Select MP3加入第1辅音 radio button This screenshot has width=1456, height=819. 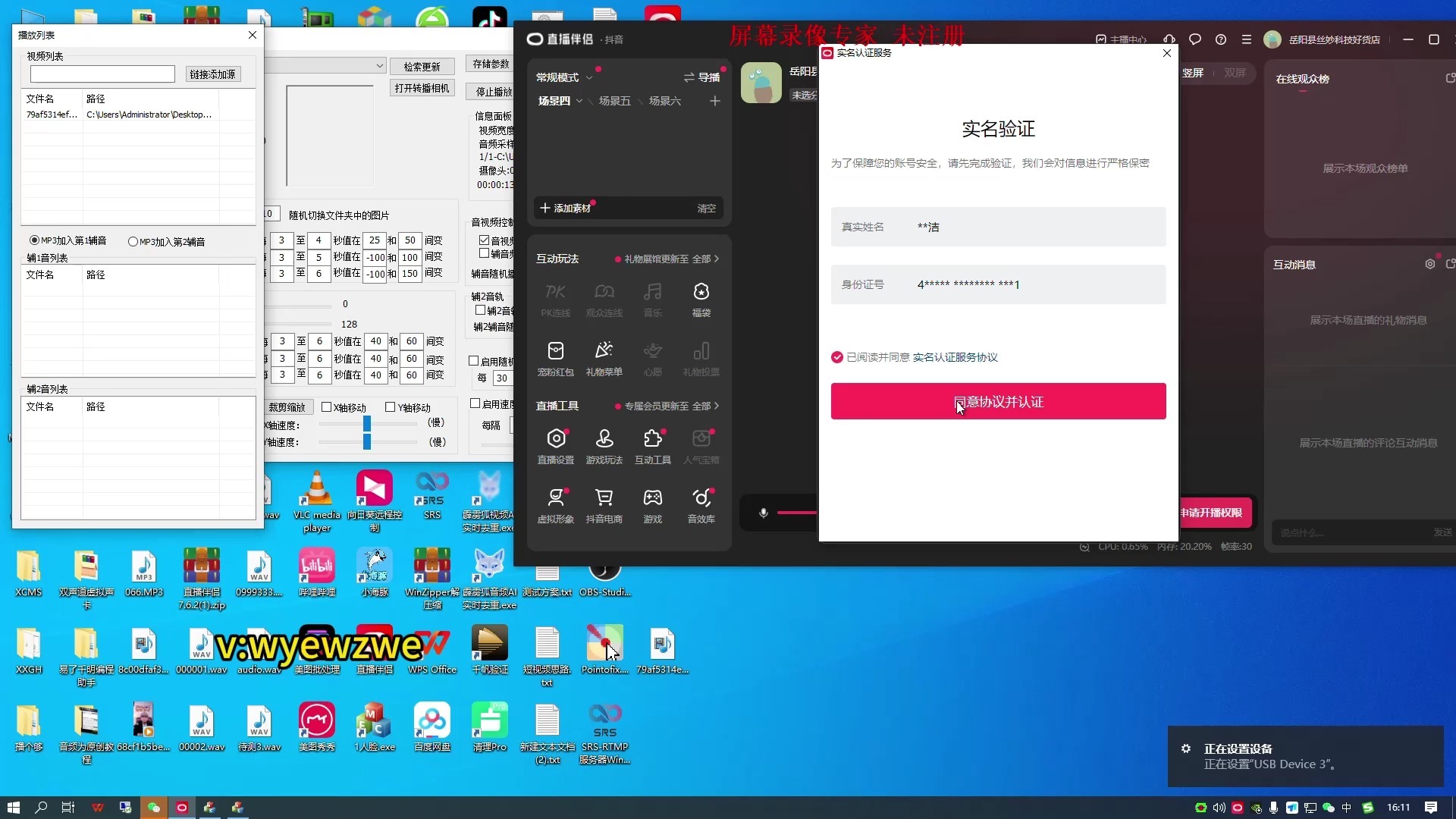tap(34, 240)
